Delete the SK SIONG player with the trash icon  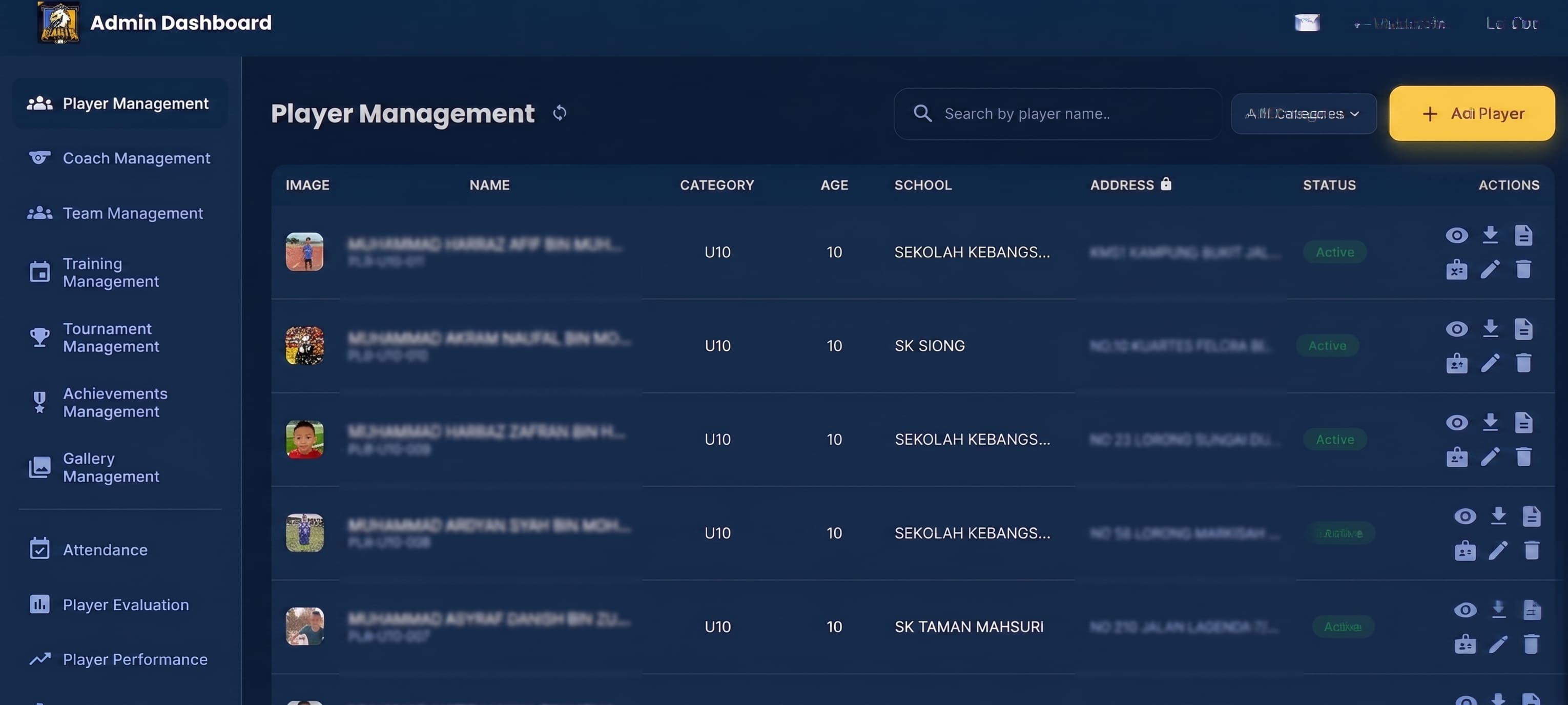tap(1523, 363)
